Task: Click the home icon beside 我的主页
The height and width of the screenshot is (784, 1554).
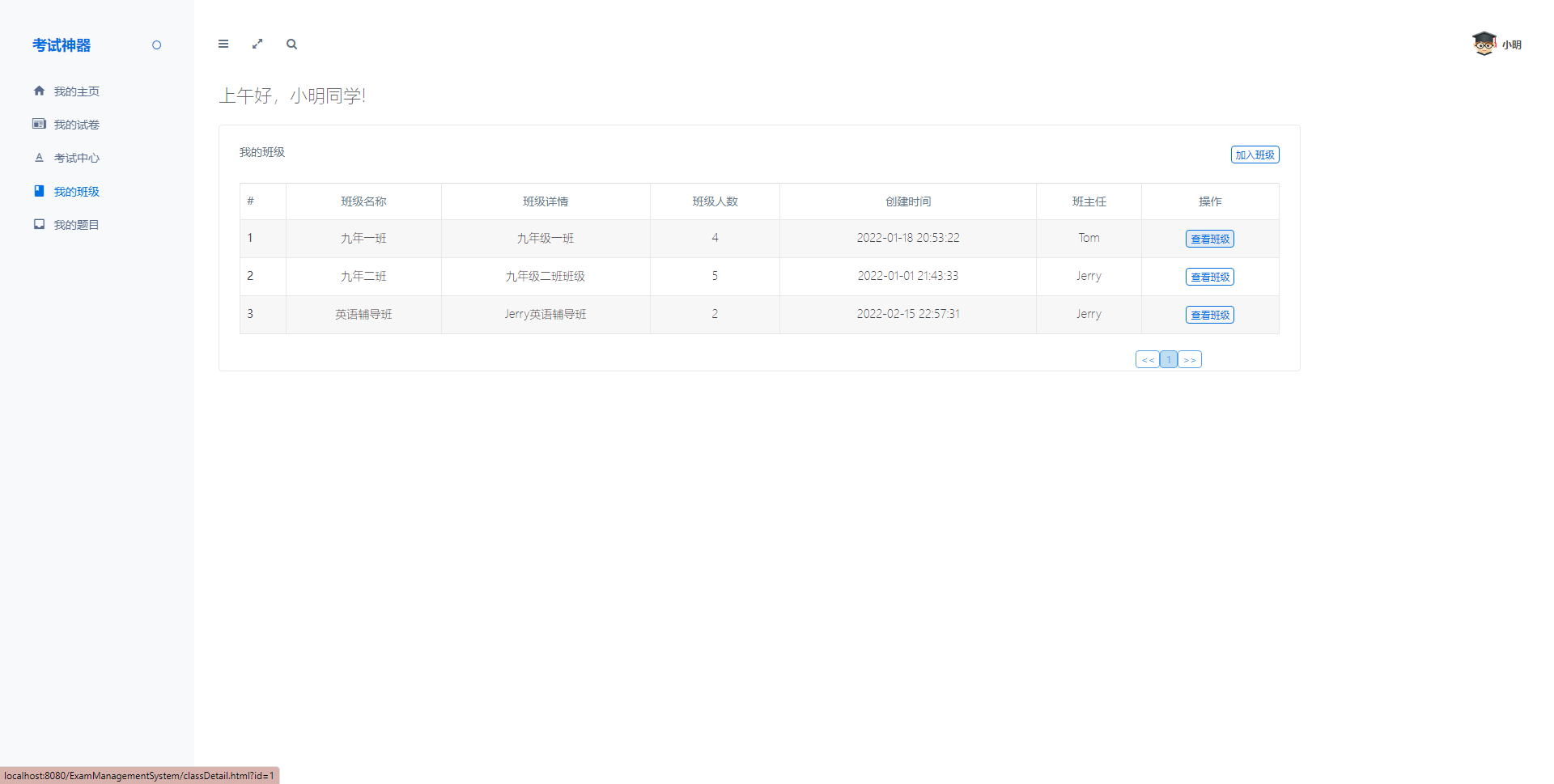Action: [39, 91]
